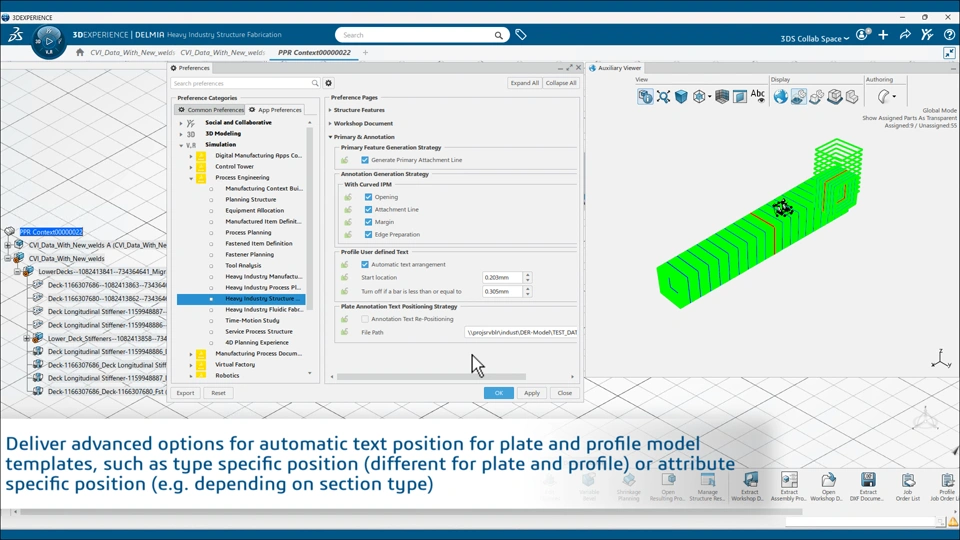The image size is (960, 540).
Task: Open the help question mark icon
Action: click(949, 35)
